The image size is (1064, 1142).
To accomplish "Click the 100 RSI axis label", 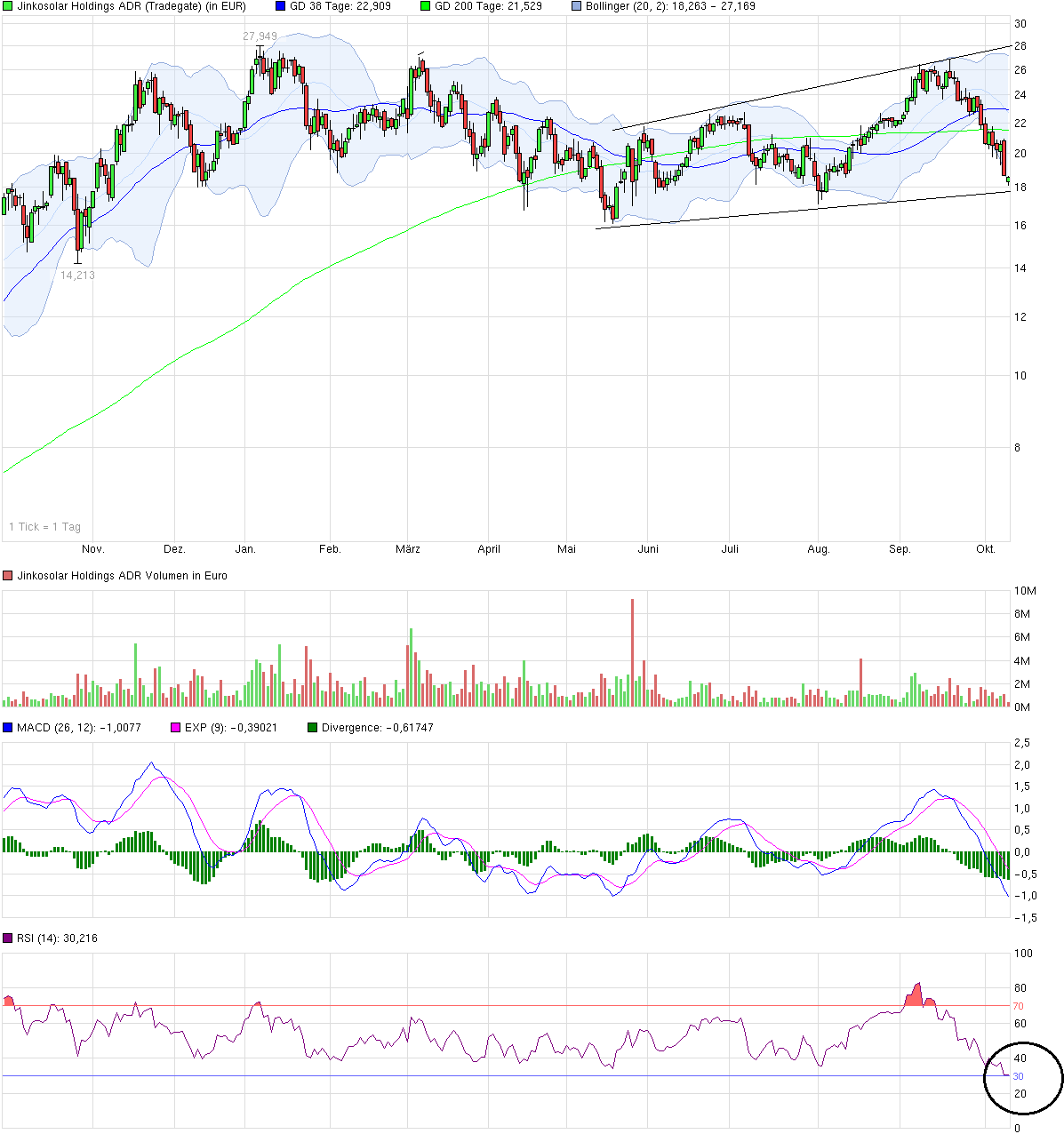I will click(x=1024, y=954).
